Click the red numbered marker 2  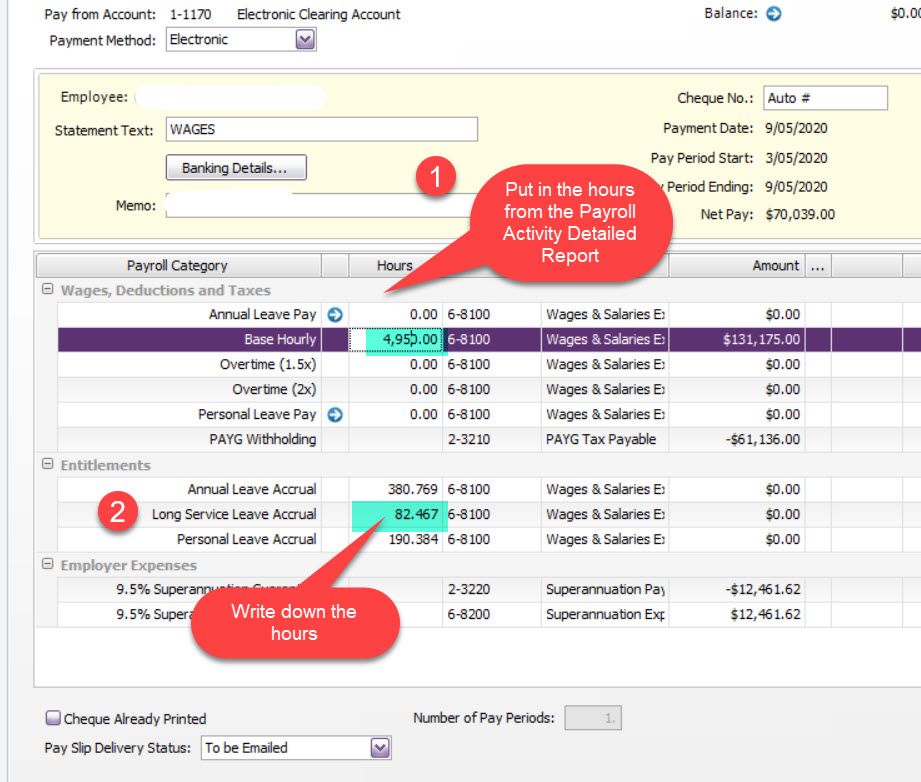(x=117, y=513)
